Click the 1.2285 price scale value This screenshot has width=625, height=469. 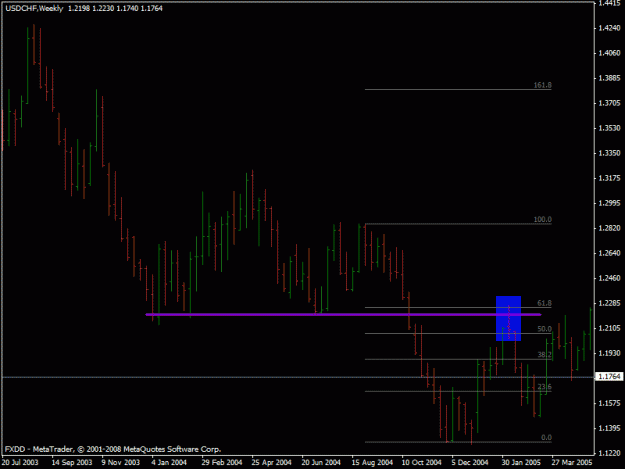(x=609, y=303)
